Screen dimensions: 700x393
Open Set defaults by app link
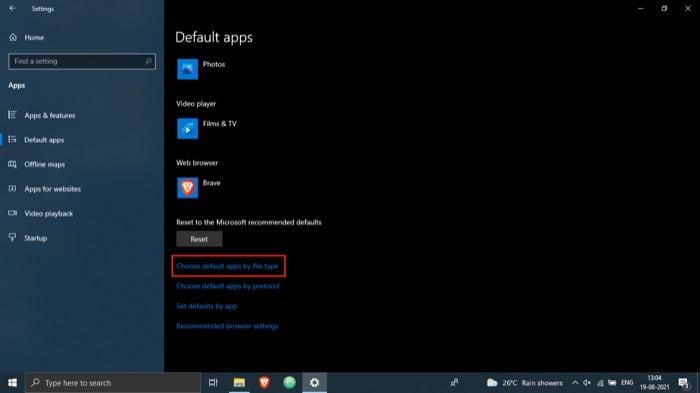tap(207, 306)
